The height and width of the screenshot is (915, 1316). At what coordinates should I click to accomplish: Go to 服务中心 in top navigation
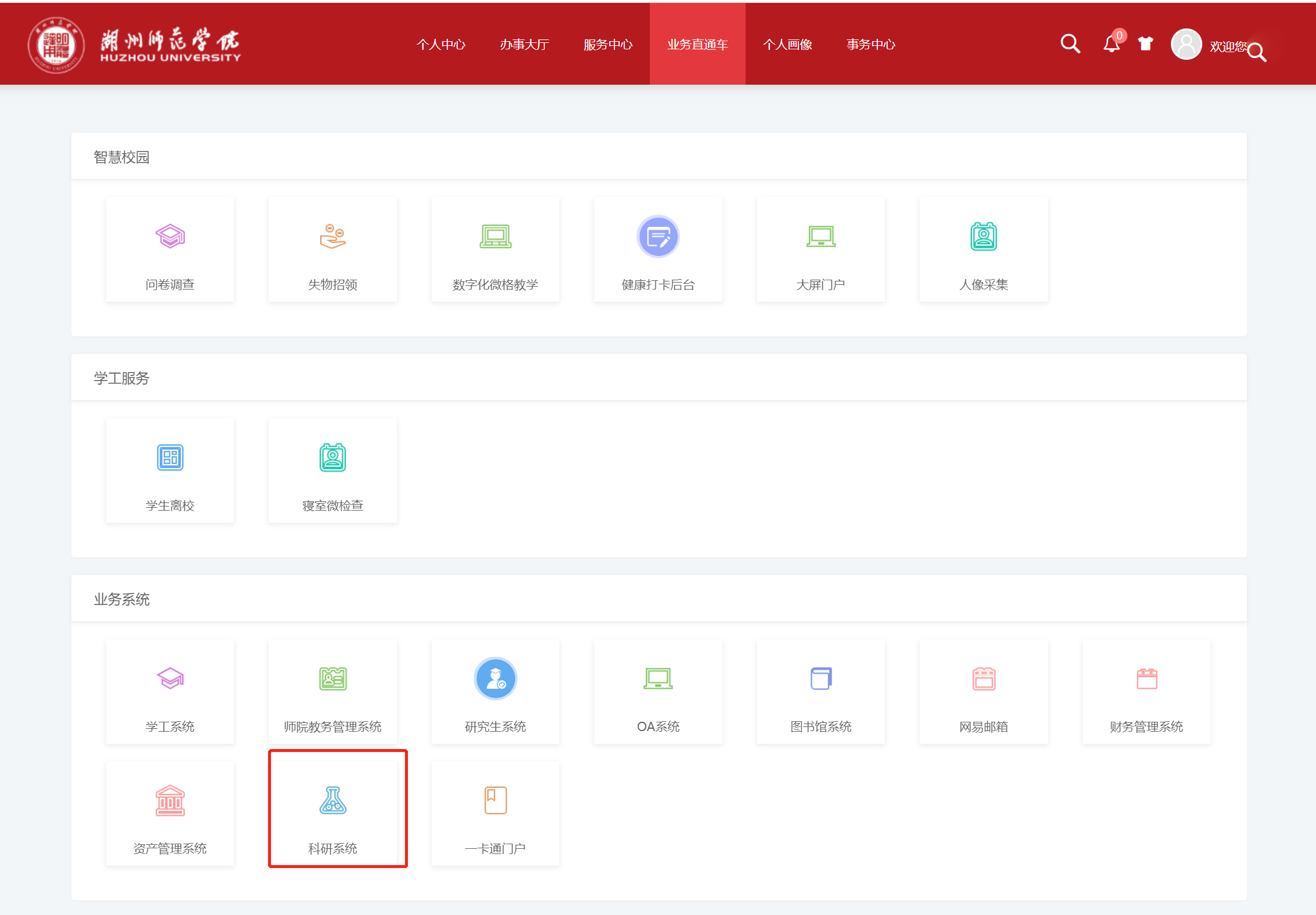[x=608, y=45]
